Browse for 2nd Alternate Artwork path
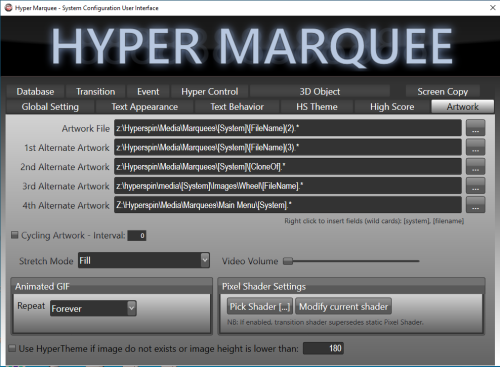The width and height of the screenshot is (500, 367). [475, 167]
